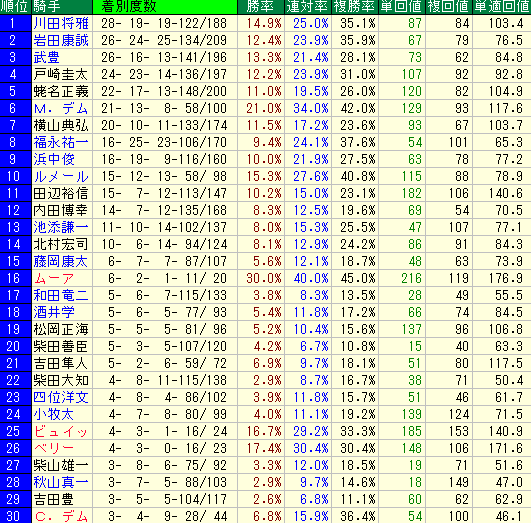Select jockey ベリー in row 26
The image size is (531, 523).
click(54, 448)
